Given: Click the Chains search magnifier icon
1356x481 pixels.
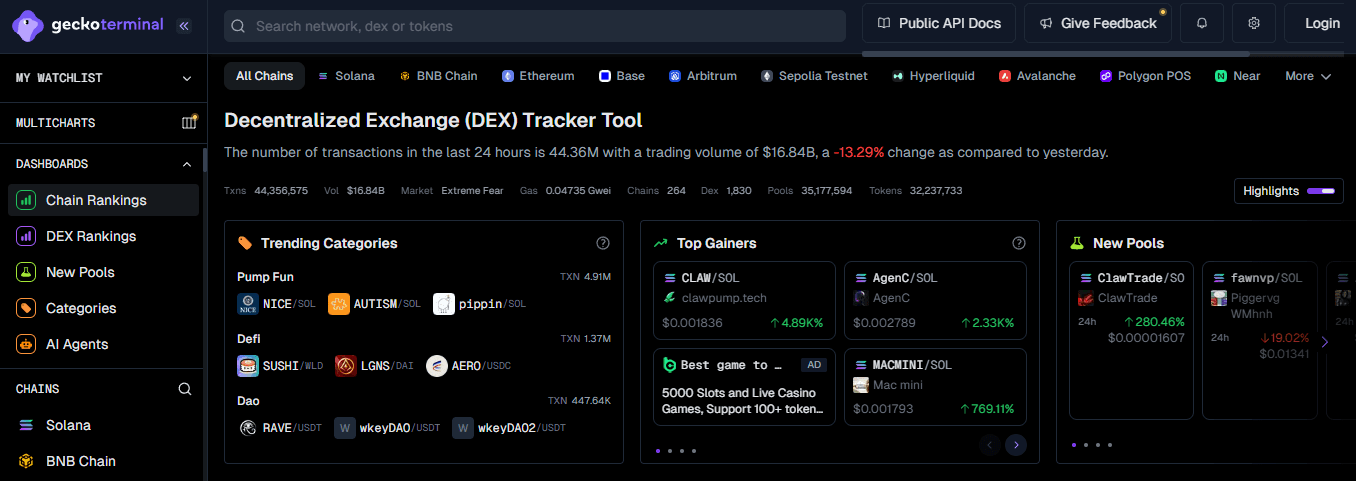Looking at the screenshot, I should pyautogui.click(x=185, y=389).
